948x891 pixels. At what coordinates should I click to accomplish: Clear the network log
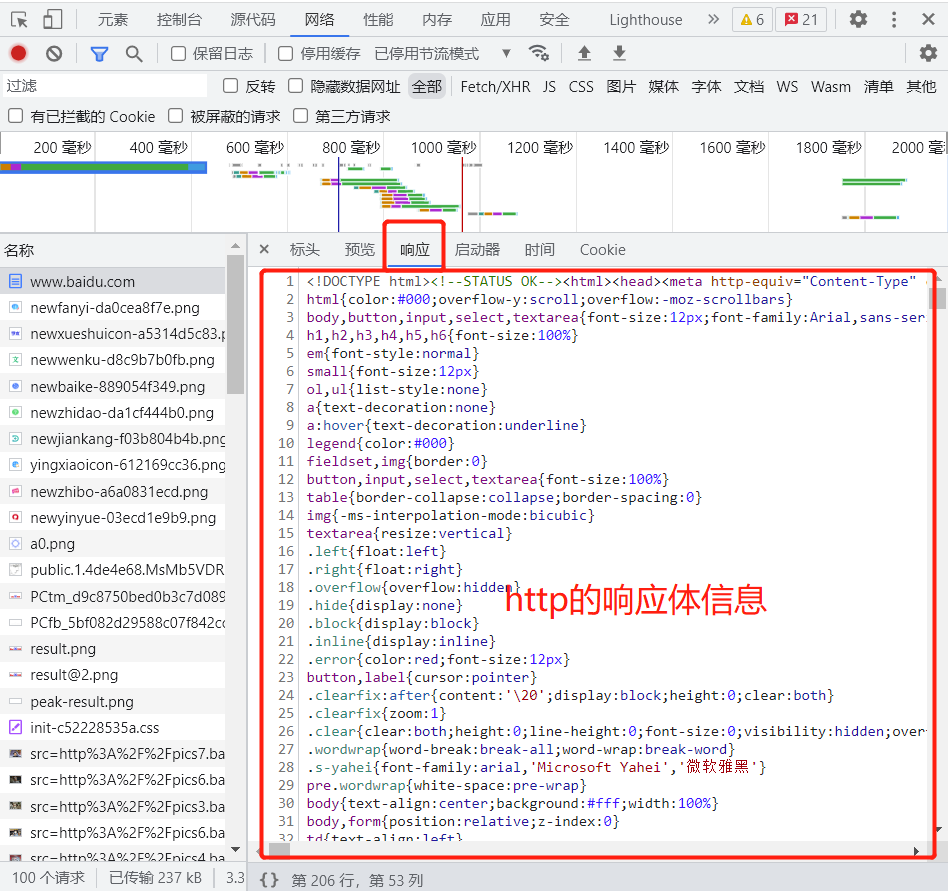pyautogui.click(x=54, y=54)
